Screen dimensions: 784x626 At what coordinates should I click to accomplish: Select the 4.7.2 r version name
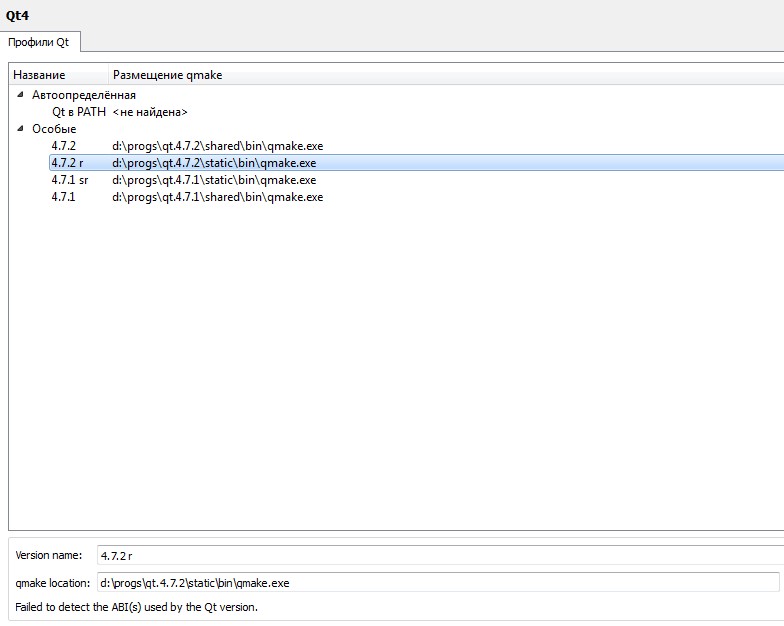click(69, 163)
